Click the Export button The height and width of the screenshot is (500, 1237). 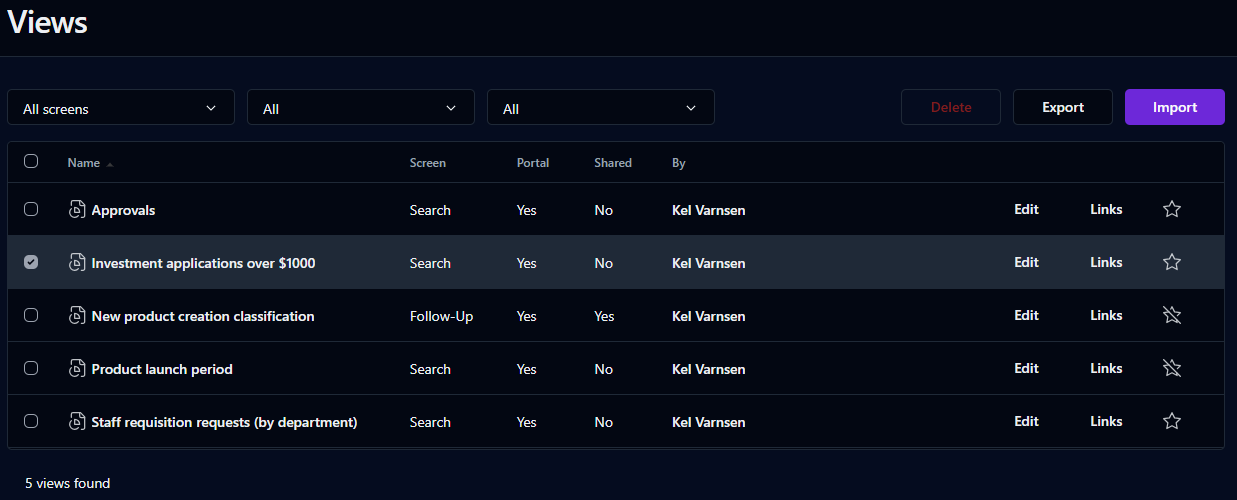(x=1062, y=108)
